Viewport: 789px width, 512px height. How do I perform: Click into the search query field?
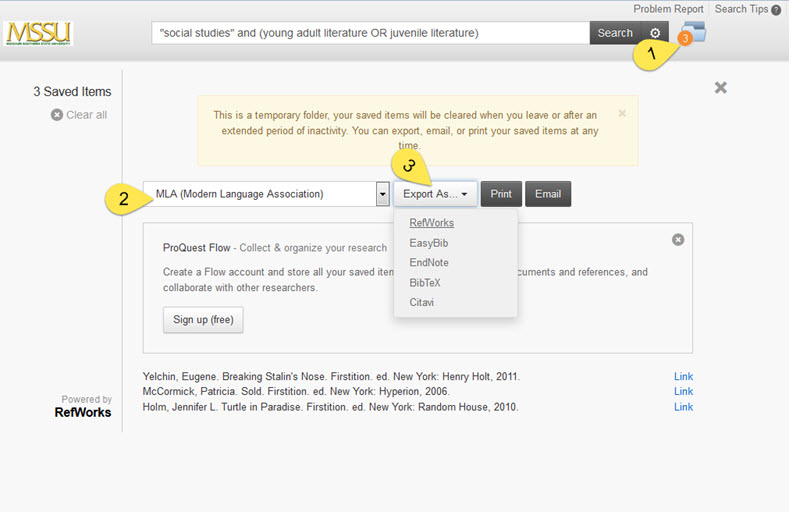pos(370,33)
